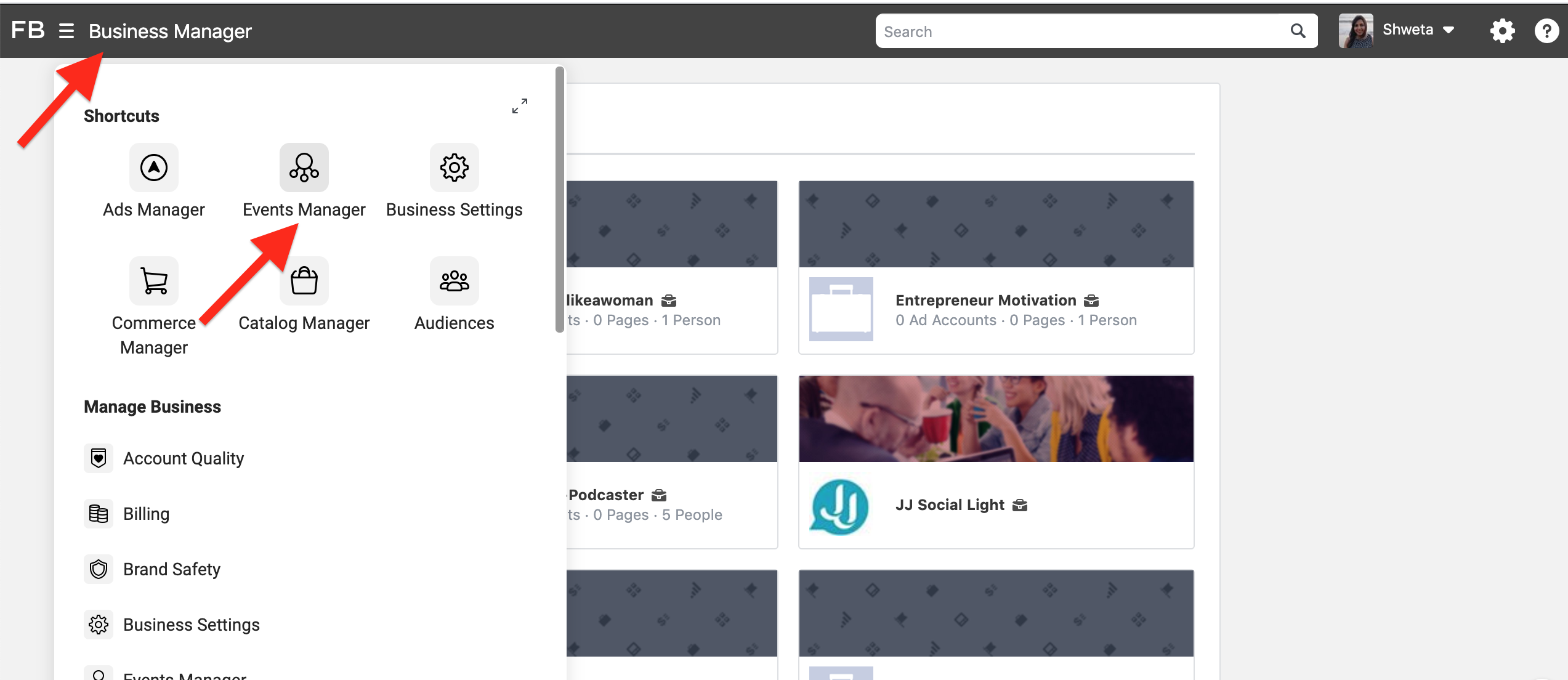The image size is (1568, 680).
Task: Open Ads Manager shortcut icon
Action: pyautogui.click(x=154, y=168)
